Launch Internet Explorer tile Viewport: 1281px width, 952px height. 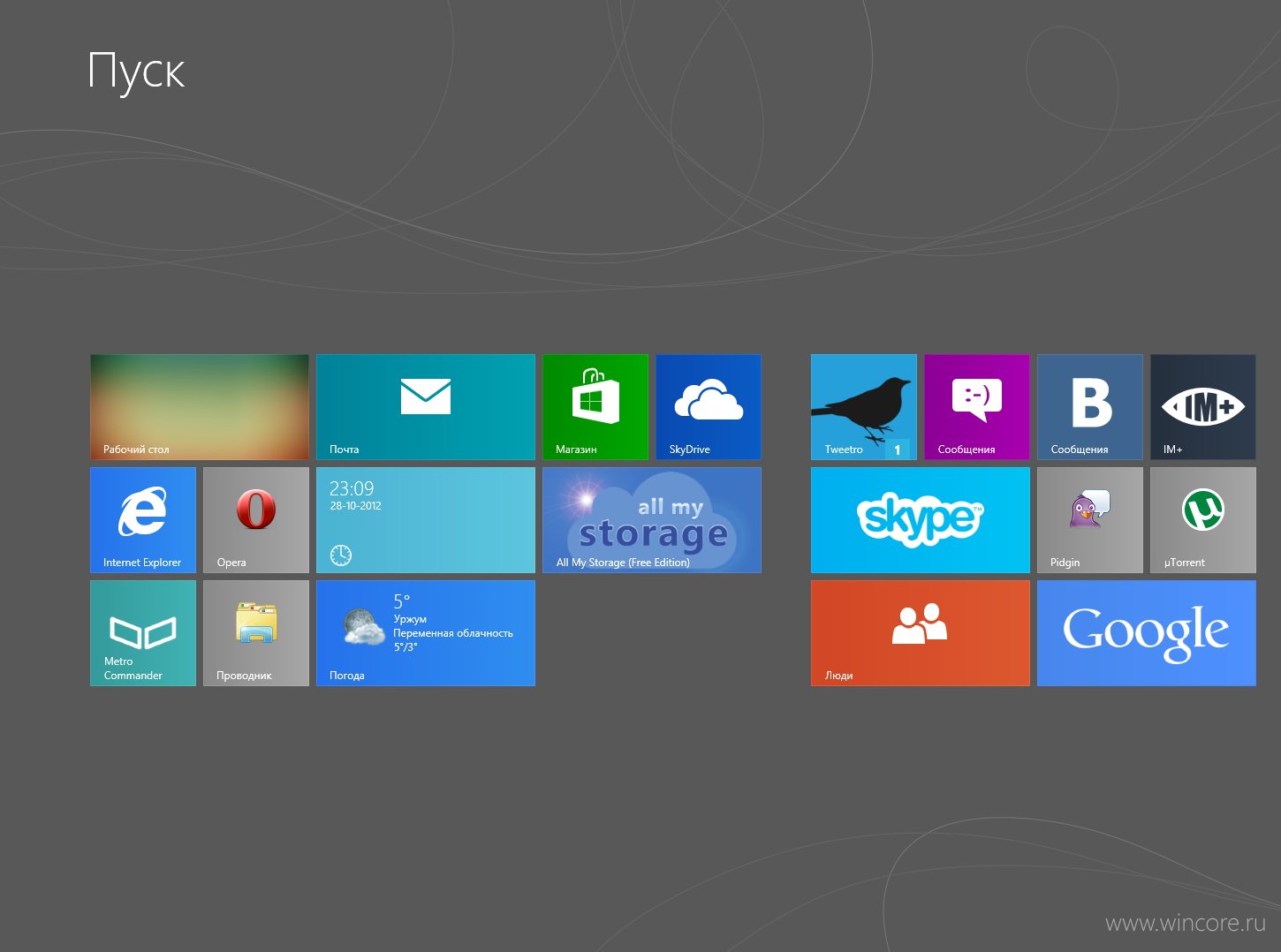tap(143, 520)
